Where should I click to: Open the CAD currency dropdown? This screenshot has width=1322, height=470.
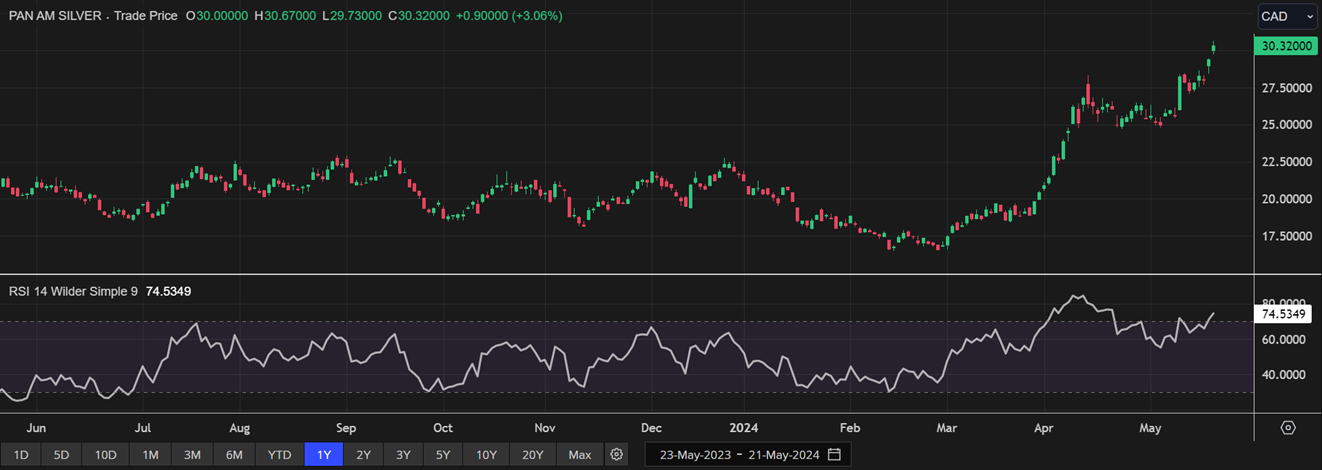tap(1288, 16)
